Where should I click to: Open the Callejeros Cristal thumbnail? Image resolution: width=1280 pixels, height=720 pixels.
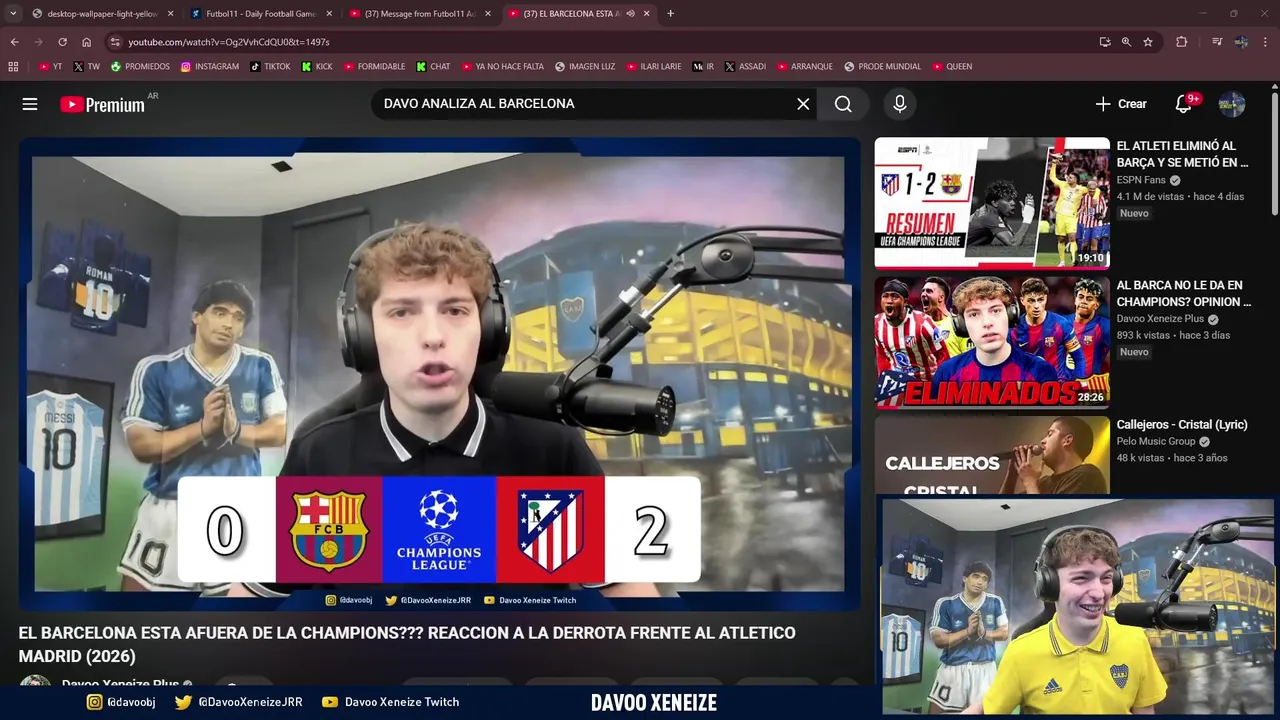coord(992,455)
